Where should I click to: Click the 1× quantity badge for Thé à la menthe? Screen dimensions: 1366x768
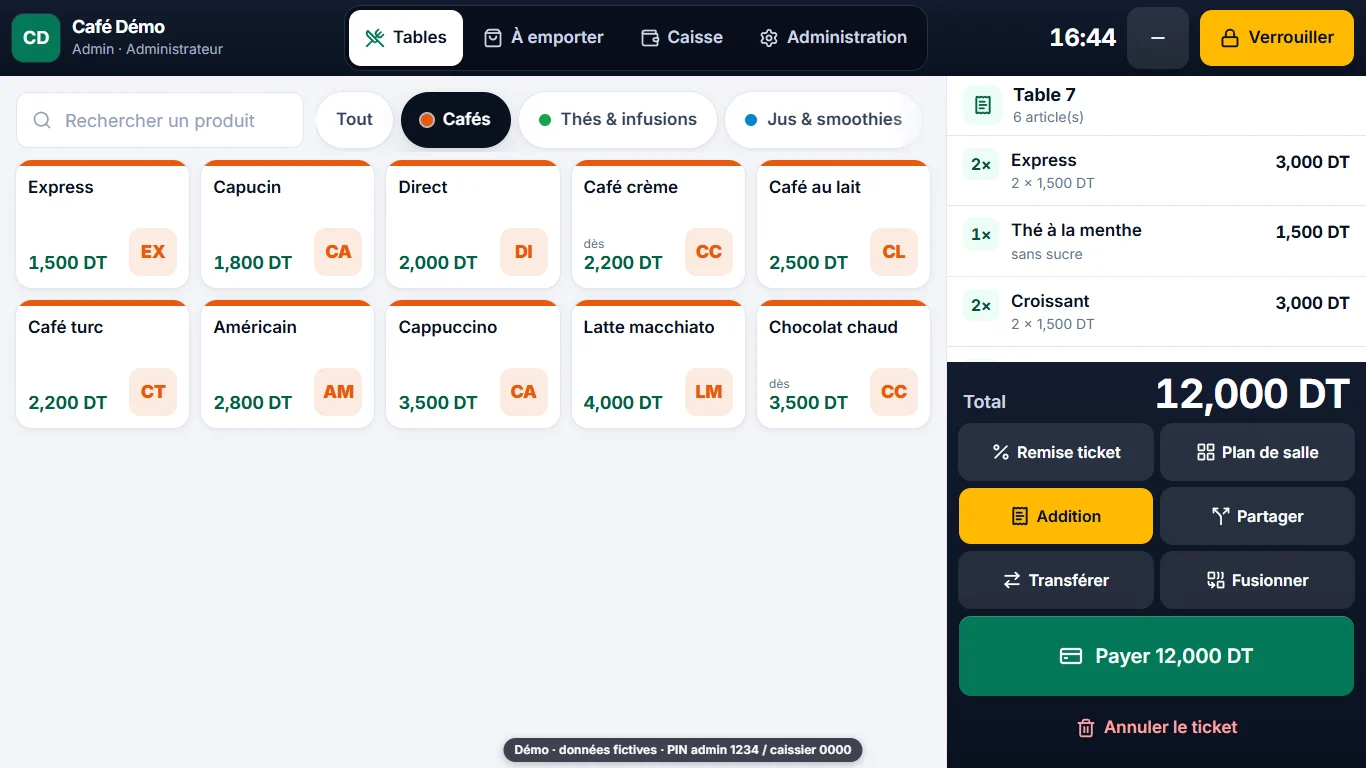[981, 235]
